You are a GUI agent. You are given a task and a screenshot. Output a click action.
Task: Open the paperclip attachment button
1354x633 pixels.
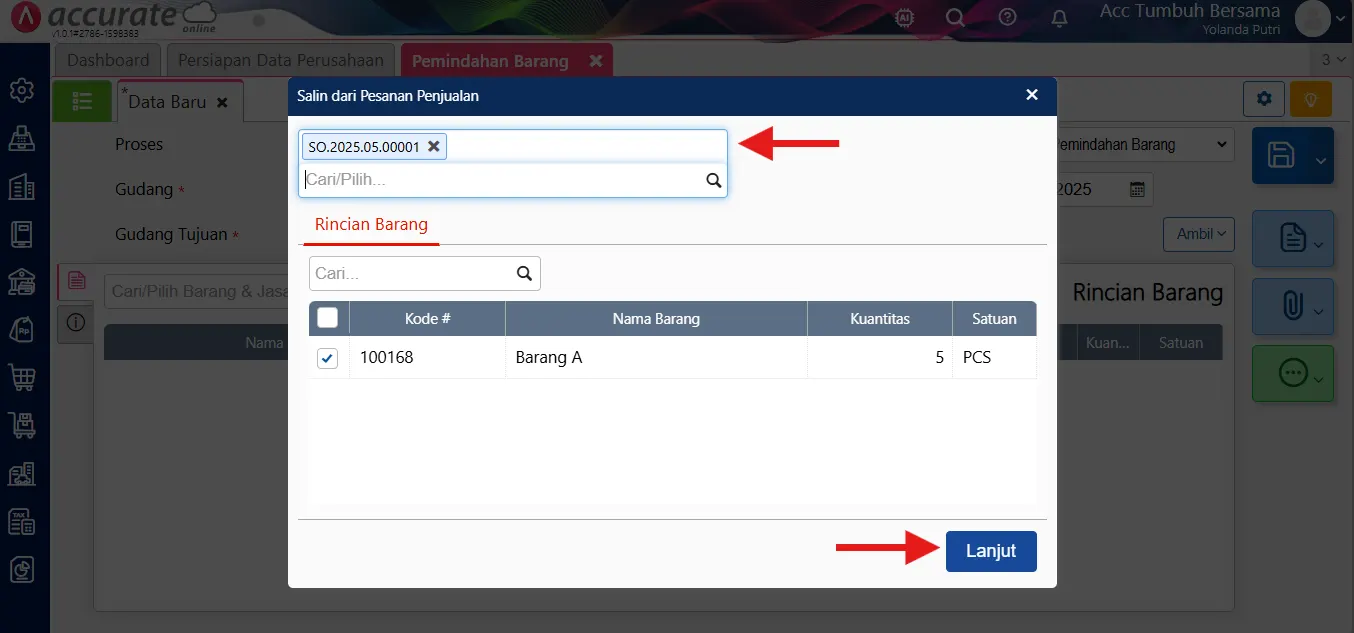(1288, 305)
